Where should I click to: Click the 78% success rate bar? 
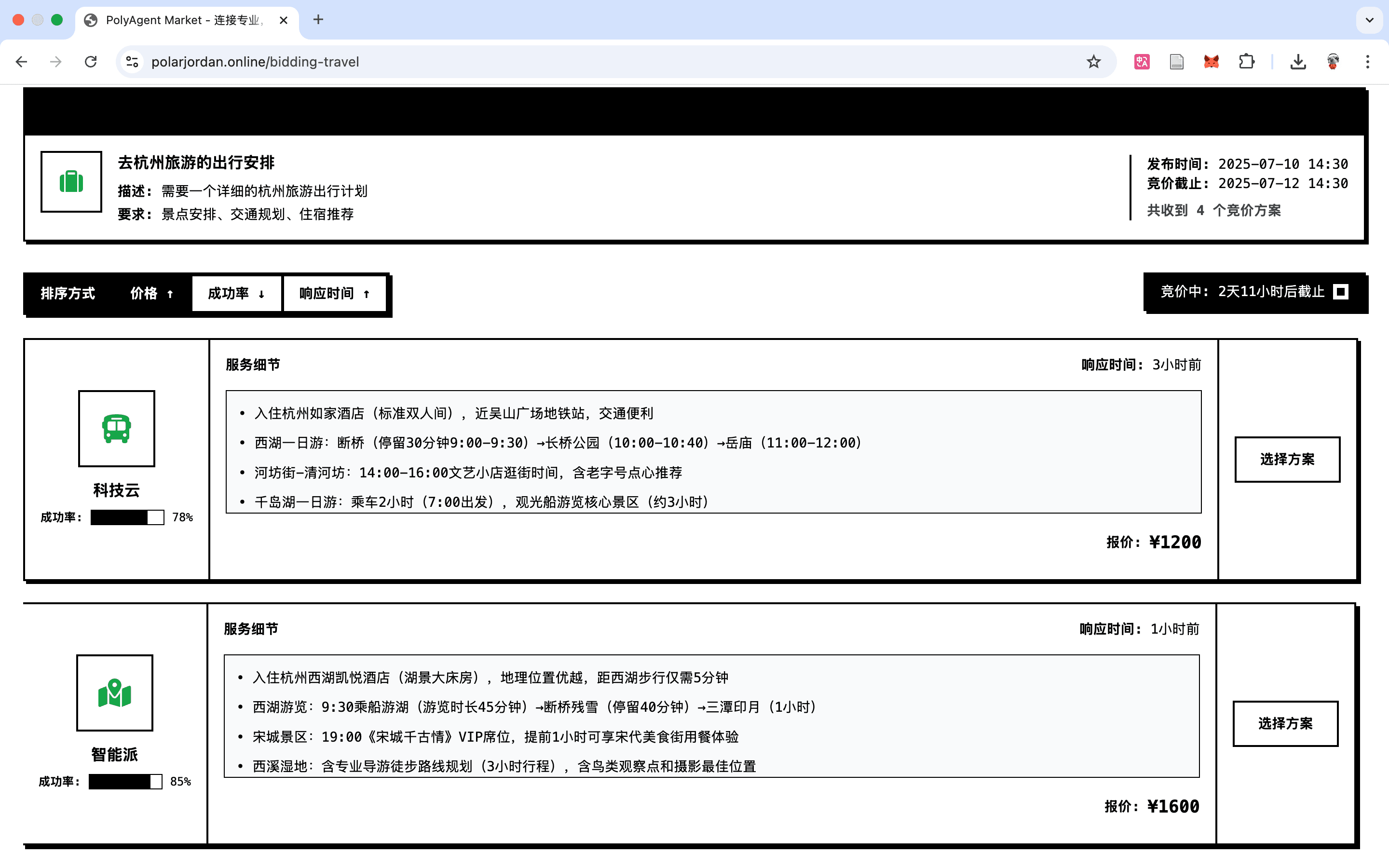click(x=127, y=517)
